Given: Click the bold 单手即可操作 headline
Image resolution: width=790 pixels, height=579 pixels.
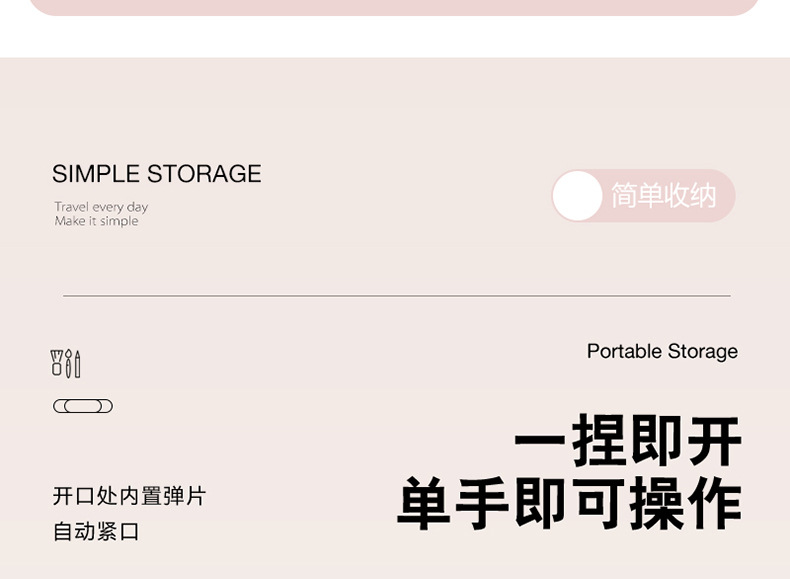Looking at the screenshot, I should pyautogui.click(x=570, y=503).
